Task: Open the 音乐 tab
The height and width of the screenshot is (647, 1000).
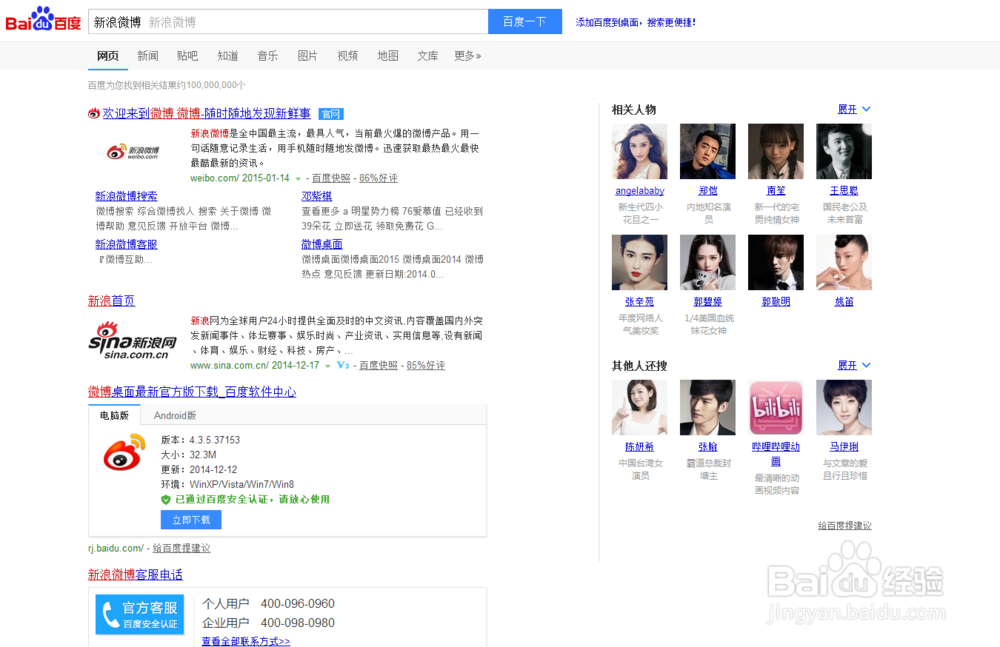Action: tap(267, 56)
